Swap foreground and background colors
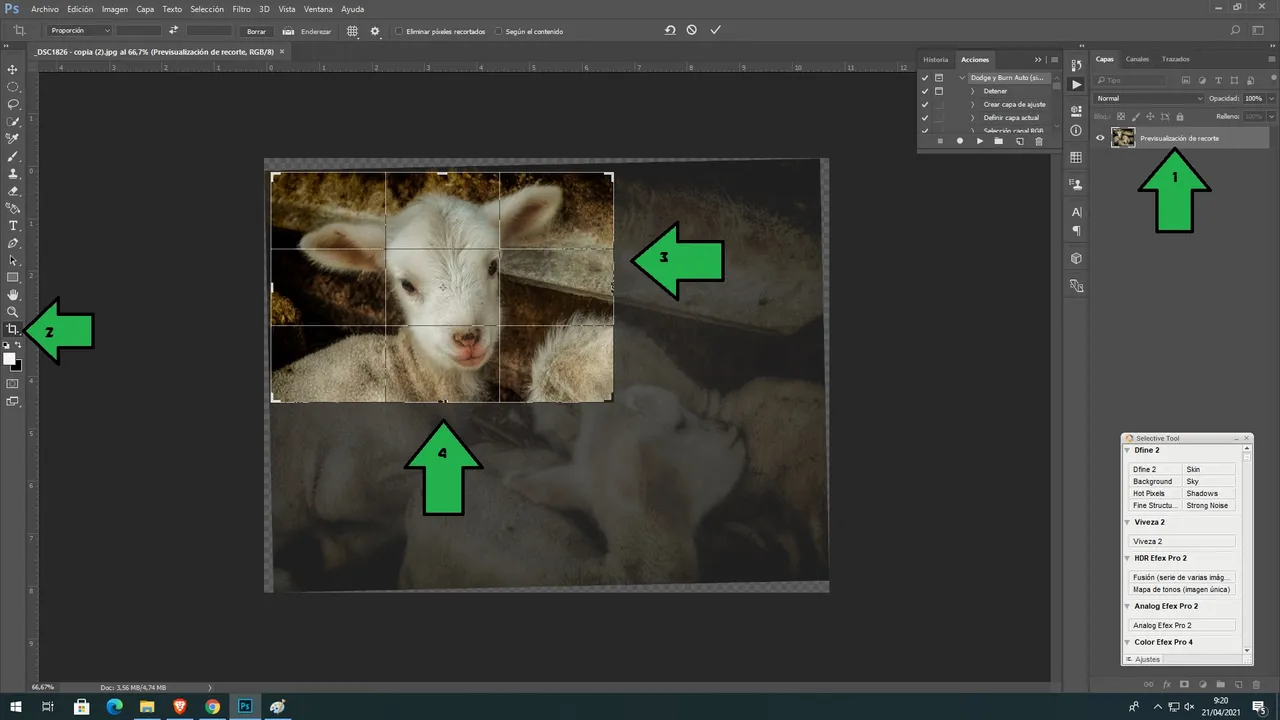Image resolution: width=1280 pixels, height=720 pixels. point(18,345)
